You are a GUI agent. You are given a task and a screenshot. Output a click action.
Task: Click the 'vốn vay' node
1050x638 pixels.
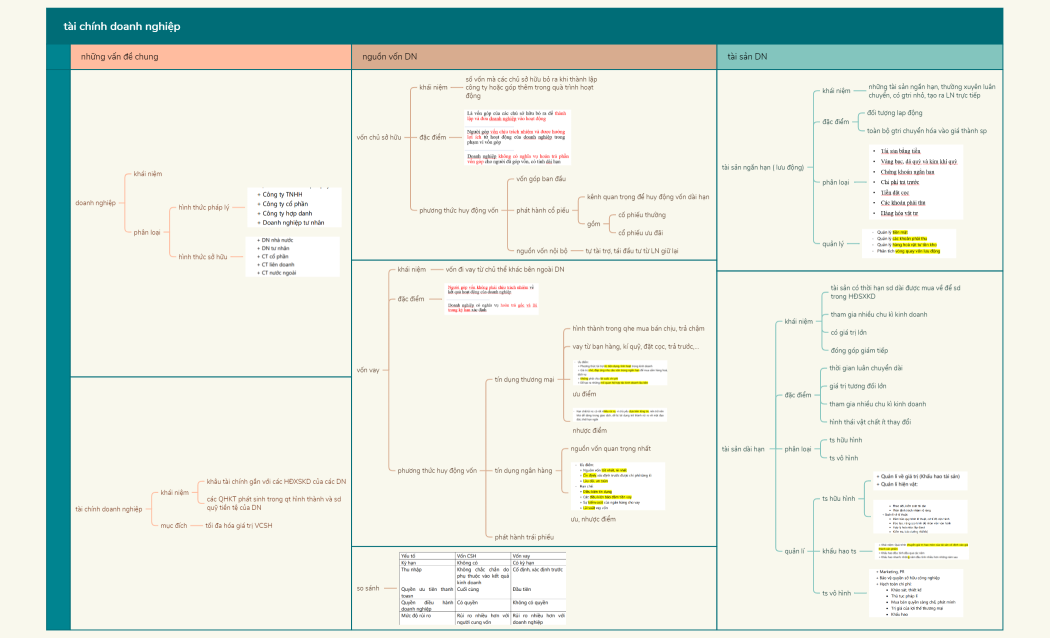coord(368,370)
